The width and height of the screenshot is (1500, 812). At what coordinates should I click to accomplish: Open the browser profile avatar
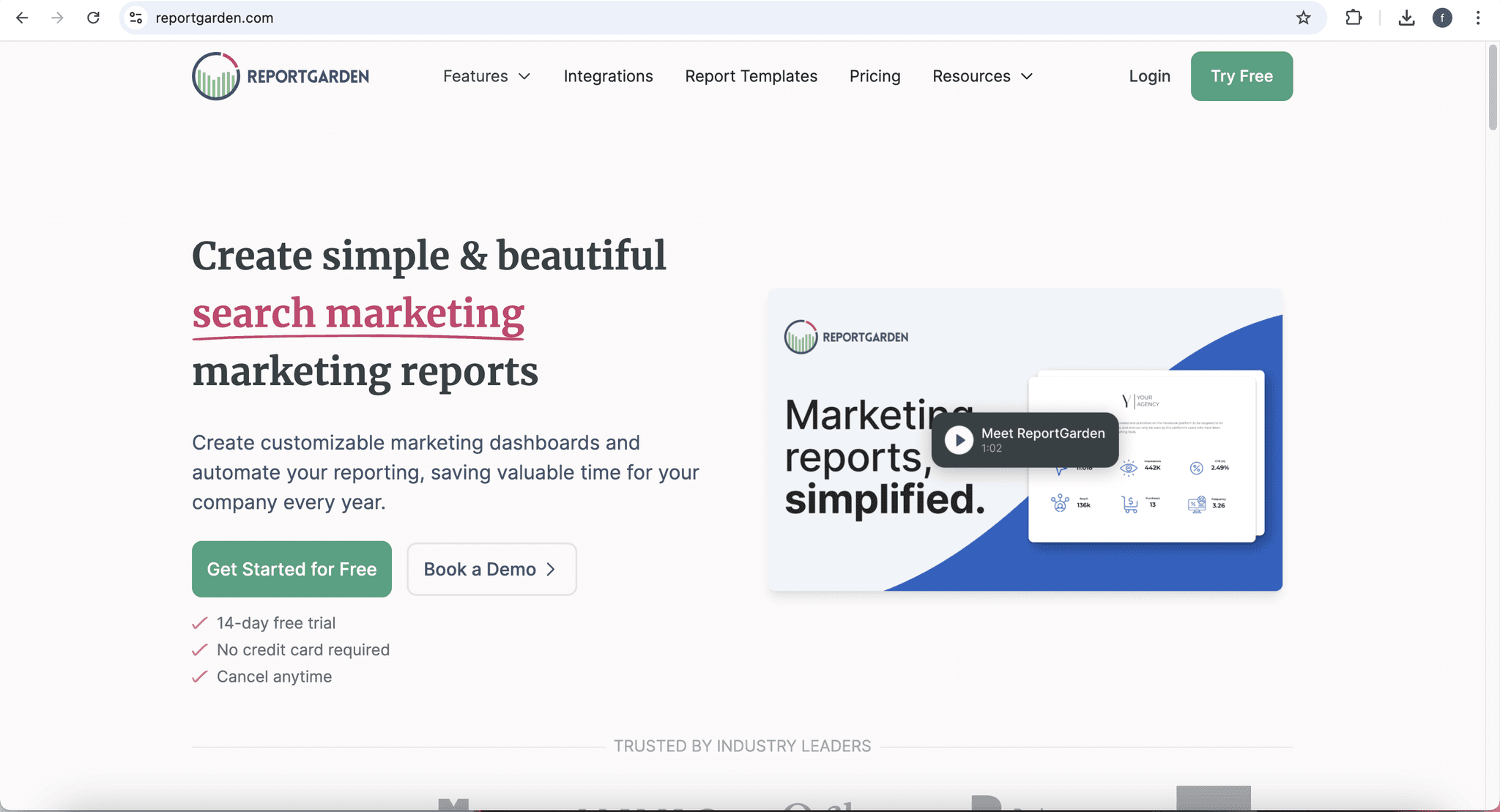tap(1441, 18)
